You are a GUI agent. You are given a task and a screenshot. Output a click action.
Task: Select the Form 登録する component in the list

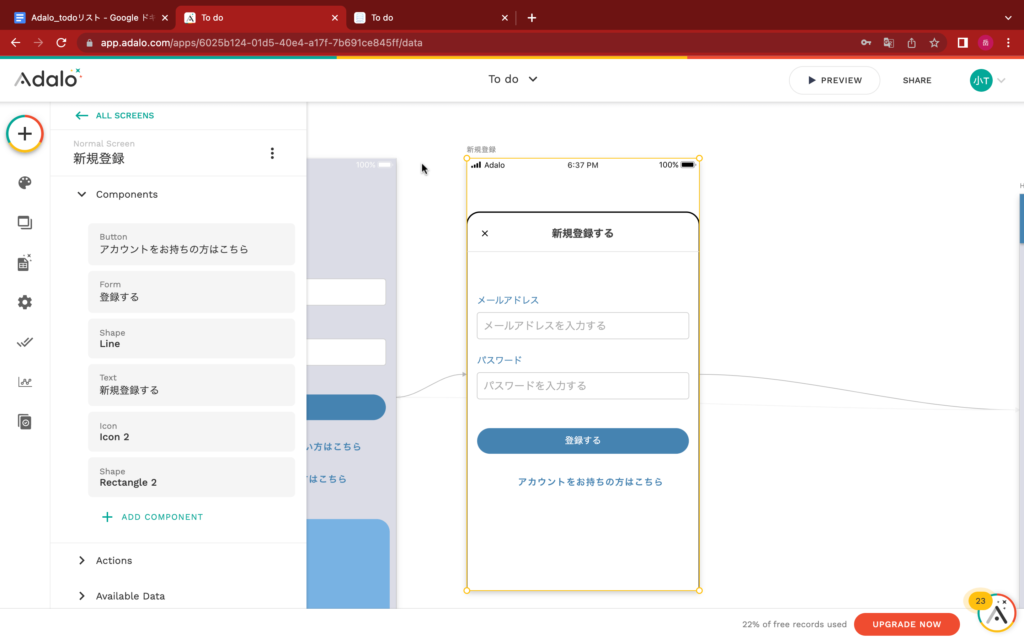coord(191,290)
